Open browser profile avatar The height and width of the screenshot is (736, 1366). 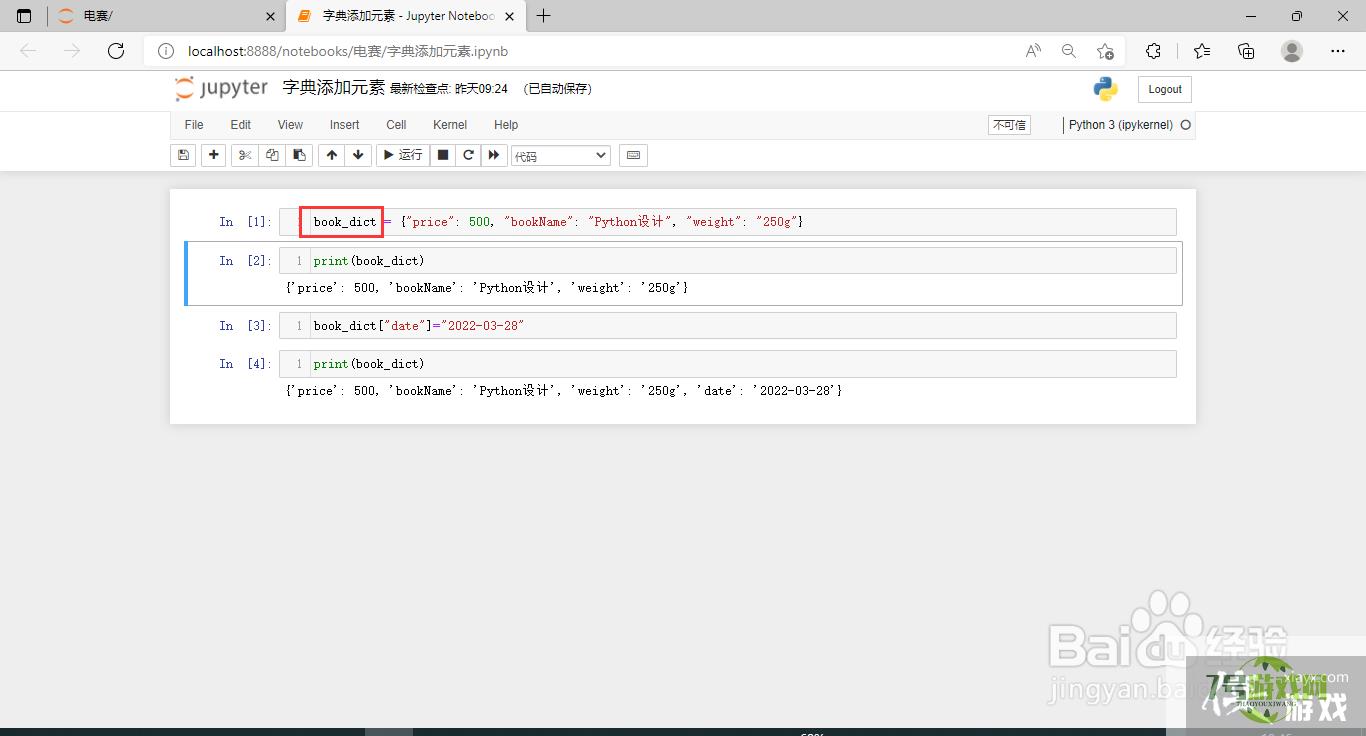click(1292, 51)
